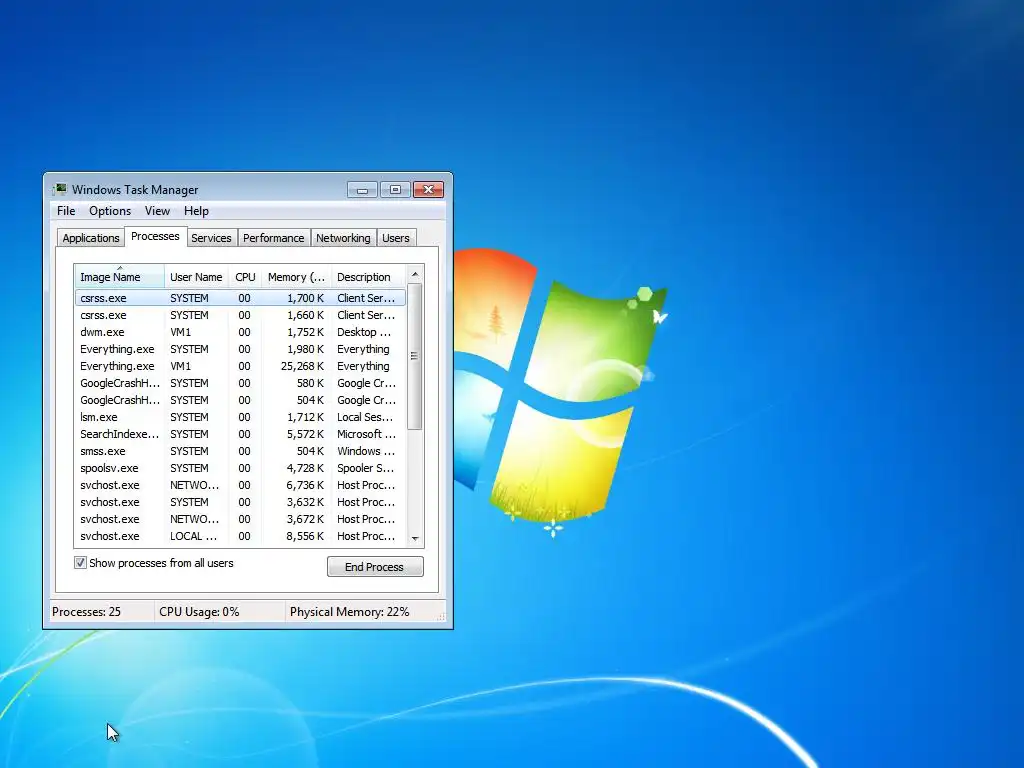
Task: Select the svchost.exe process using 6,736 K
Action: click(x=240, y=485)
